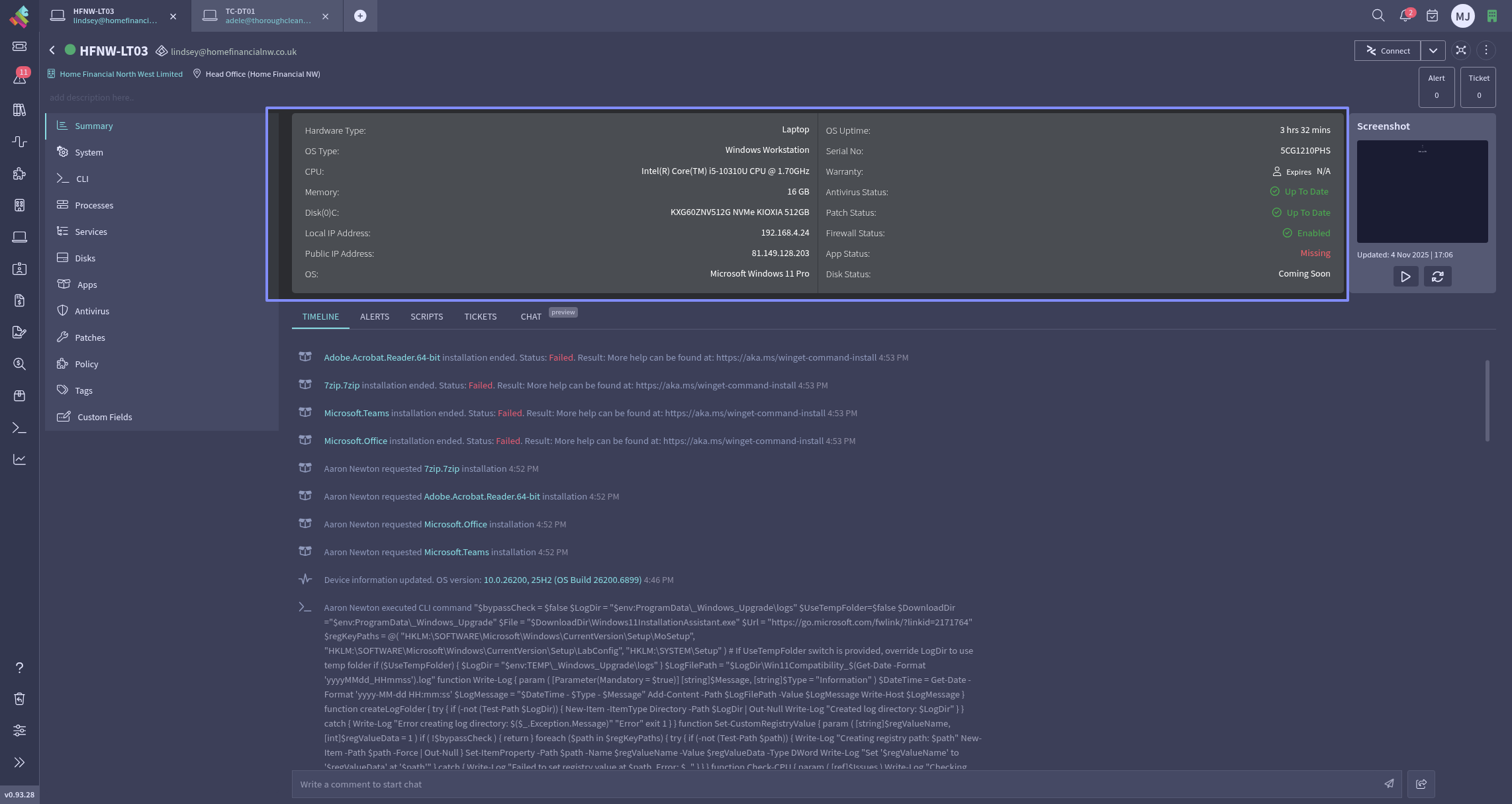Image resolution: width=1512 pixels, height=804 pixels.
Task: Go back using the left chevron
Action: (x=52, y=50)
